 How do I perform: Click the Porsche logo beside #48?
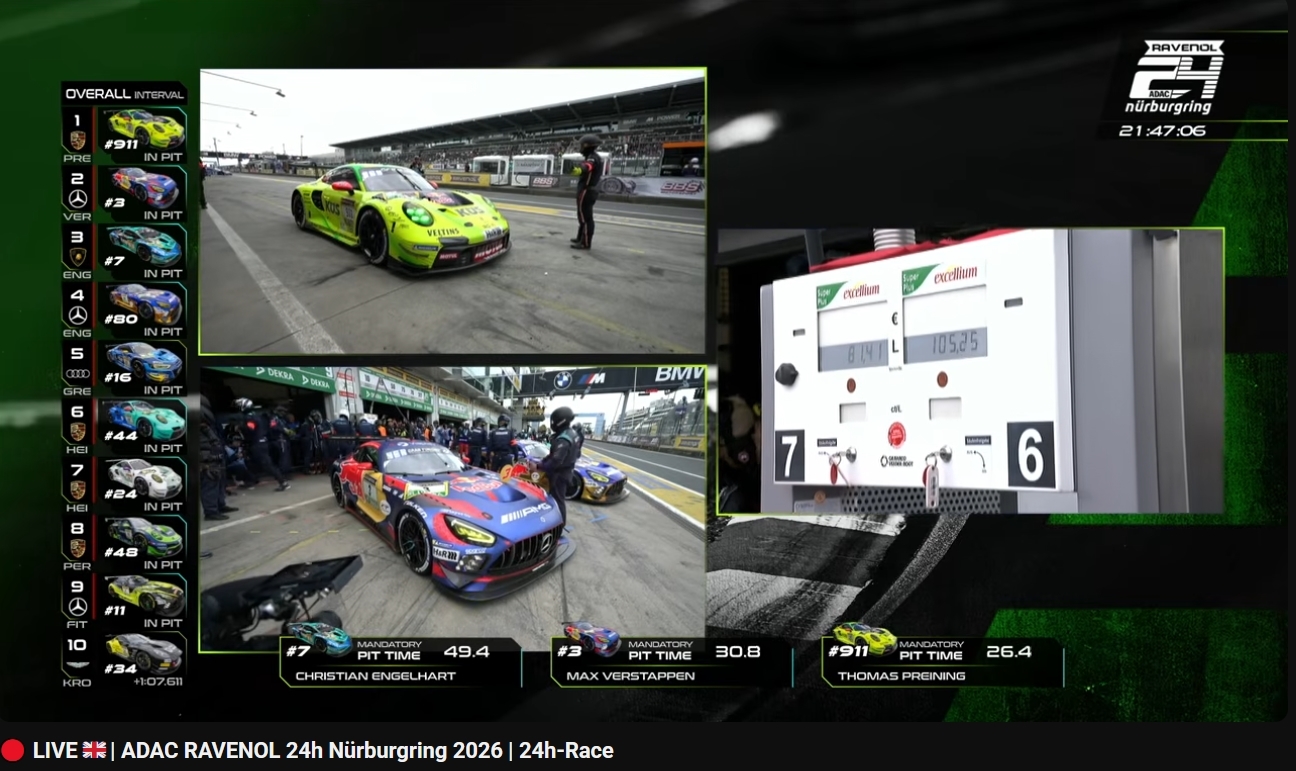pos(77,548)
